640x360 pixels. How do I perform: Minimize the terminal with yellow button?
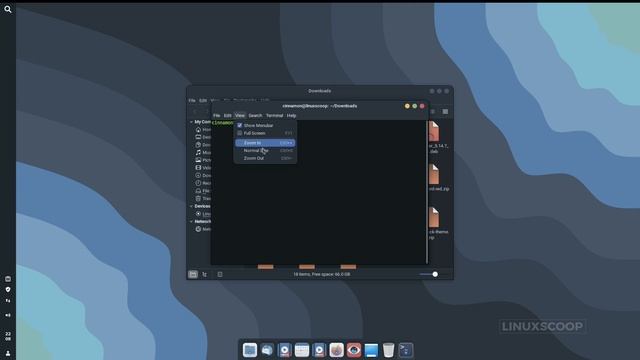point(407,106)
